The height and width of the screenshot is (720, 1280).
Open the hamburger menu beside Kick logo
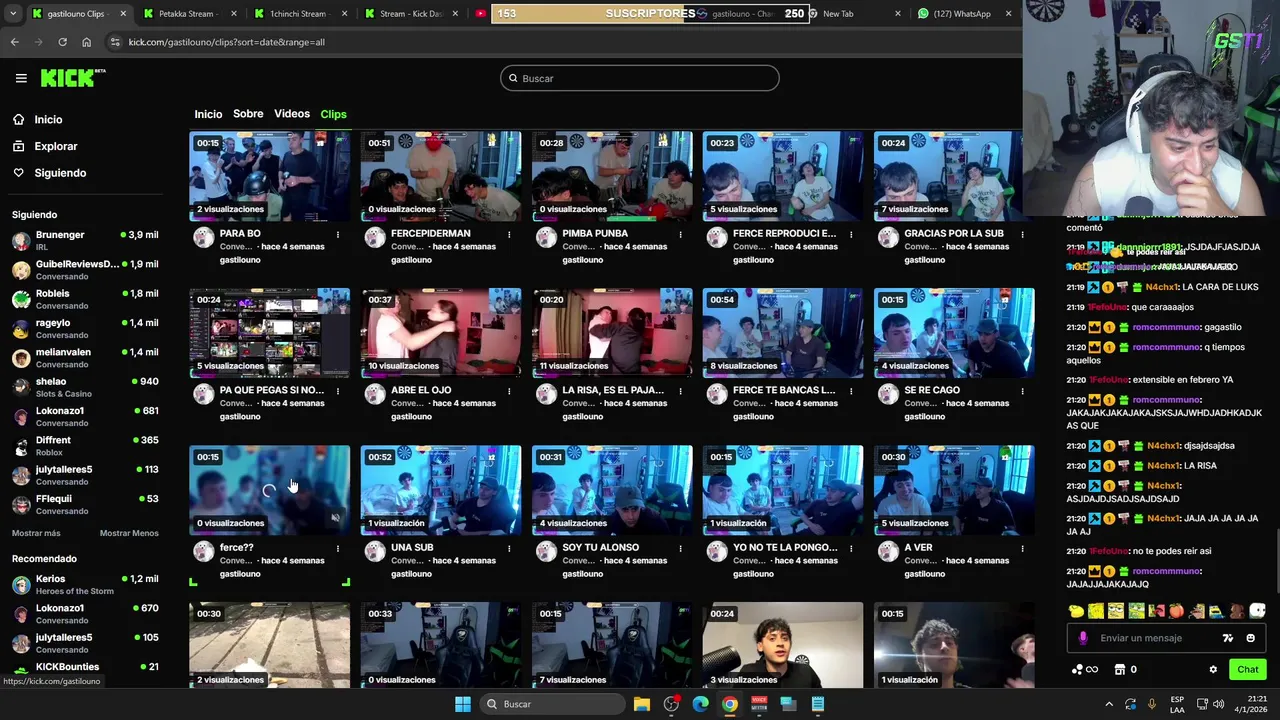[21, 78]
